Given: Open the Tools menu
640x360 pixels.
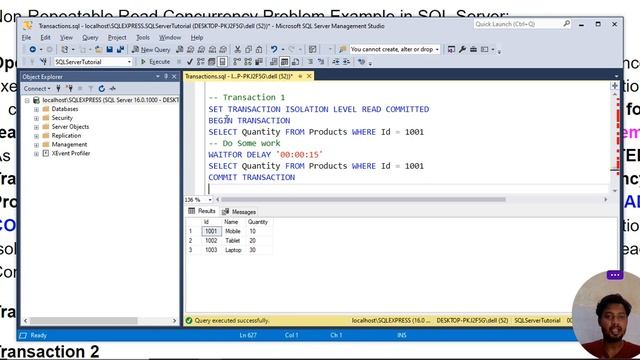Looking at the screenshot, I should pos(142,37).
